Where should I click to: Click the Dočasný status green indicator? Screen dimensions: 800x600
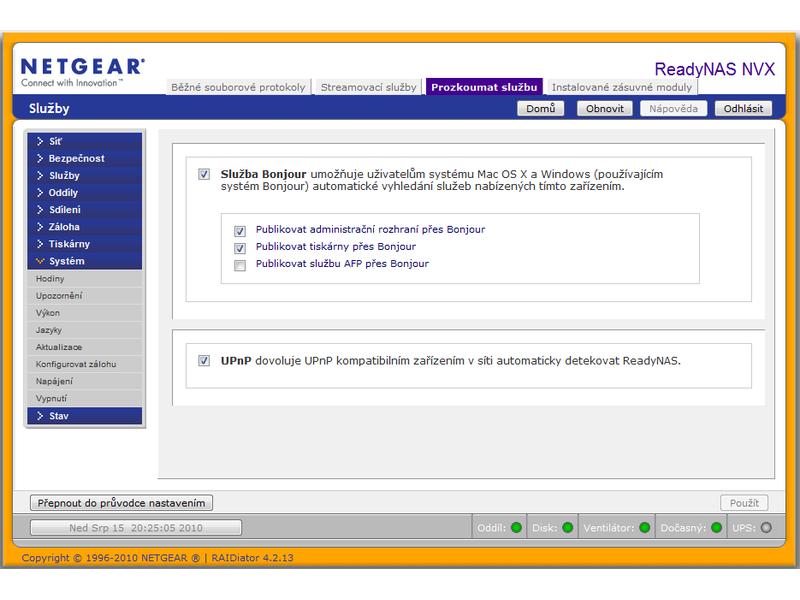pos(716,528)
